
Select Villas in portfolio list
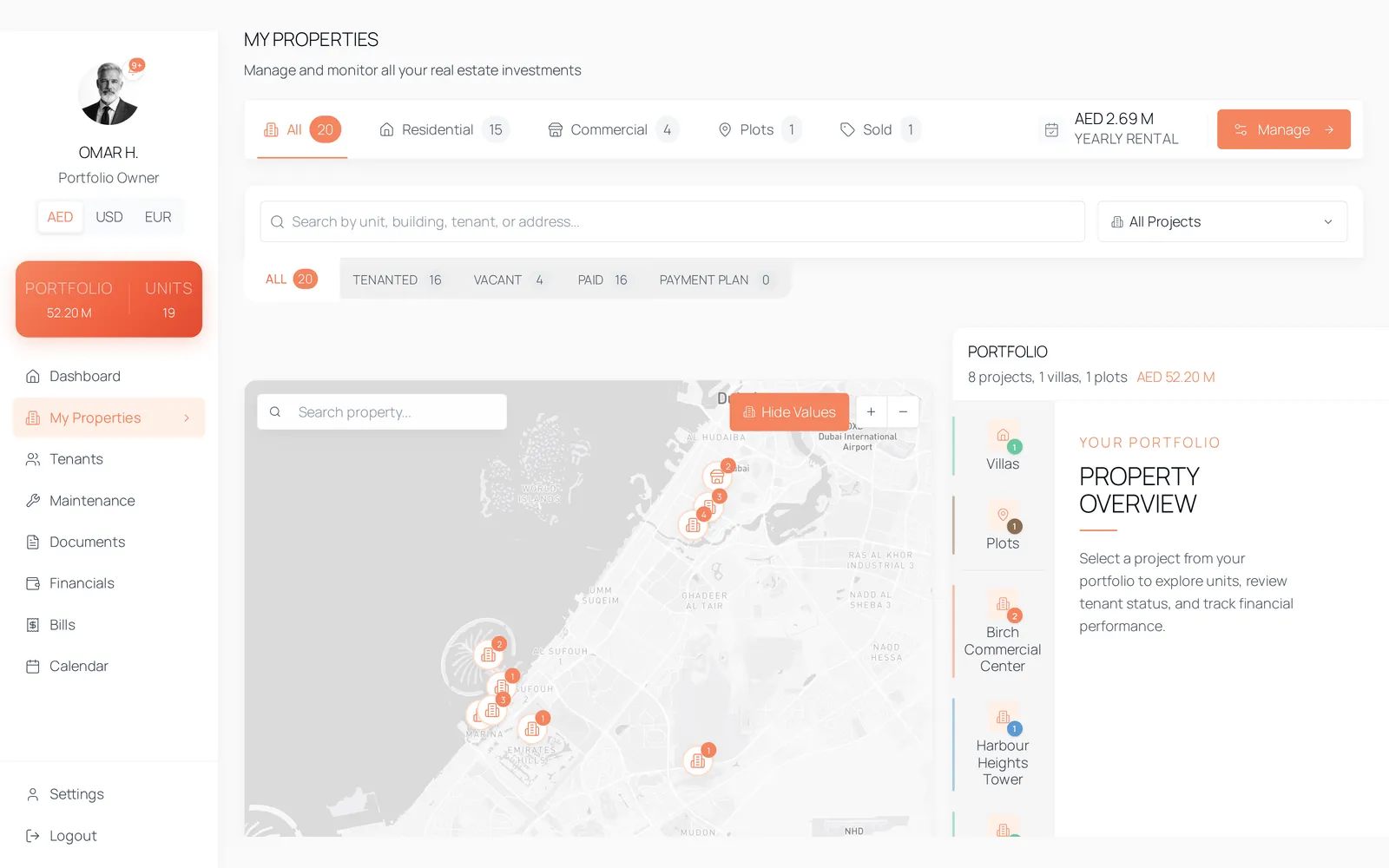point(1003,446)
